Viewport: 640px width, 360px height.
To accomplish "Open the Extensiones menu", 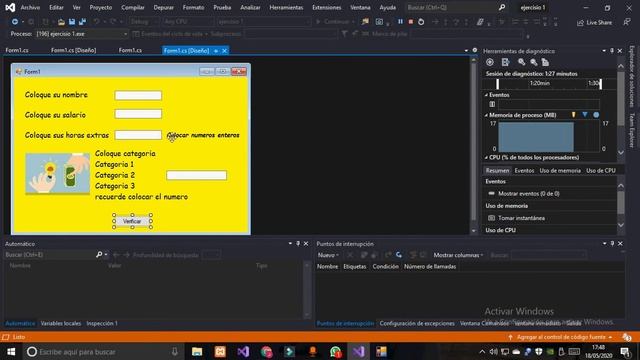I will point(327,7).
